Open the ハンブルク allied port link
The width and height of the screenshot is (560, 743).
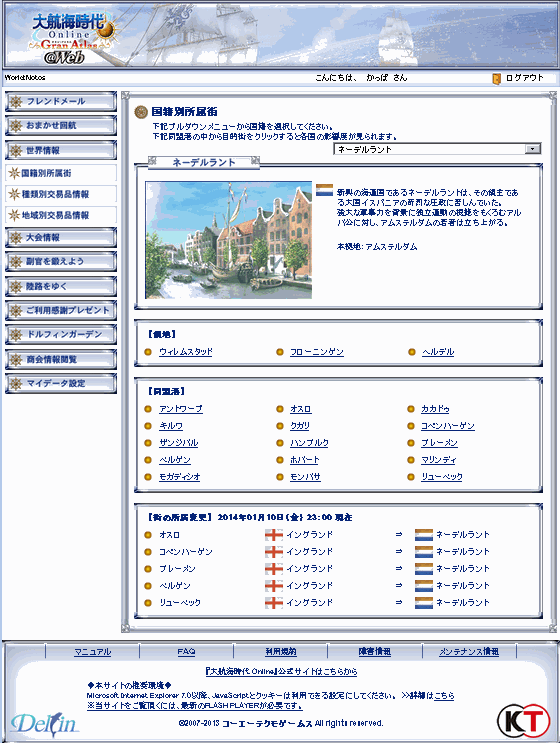pyautogui.click(x=309, y=443)
